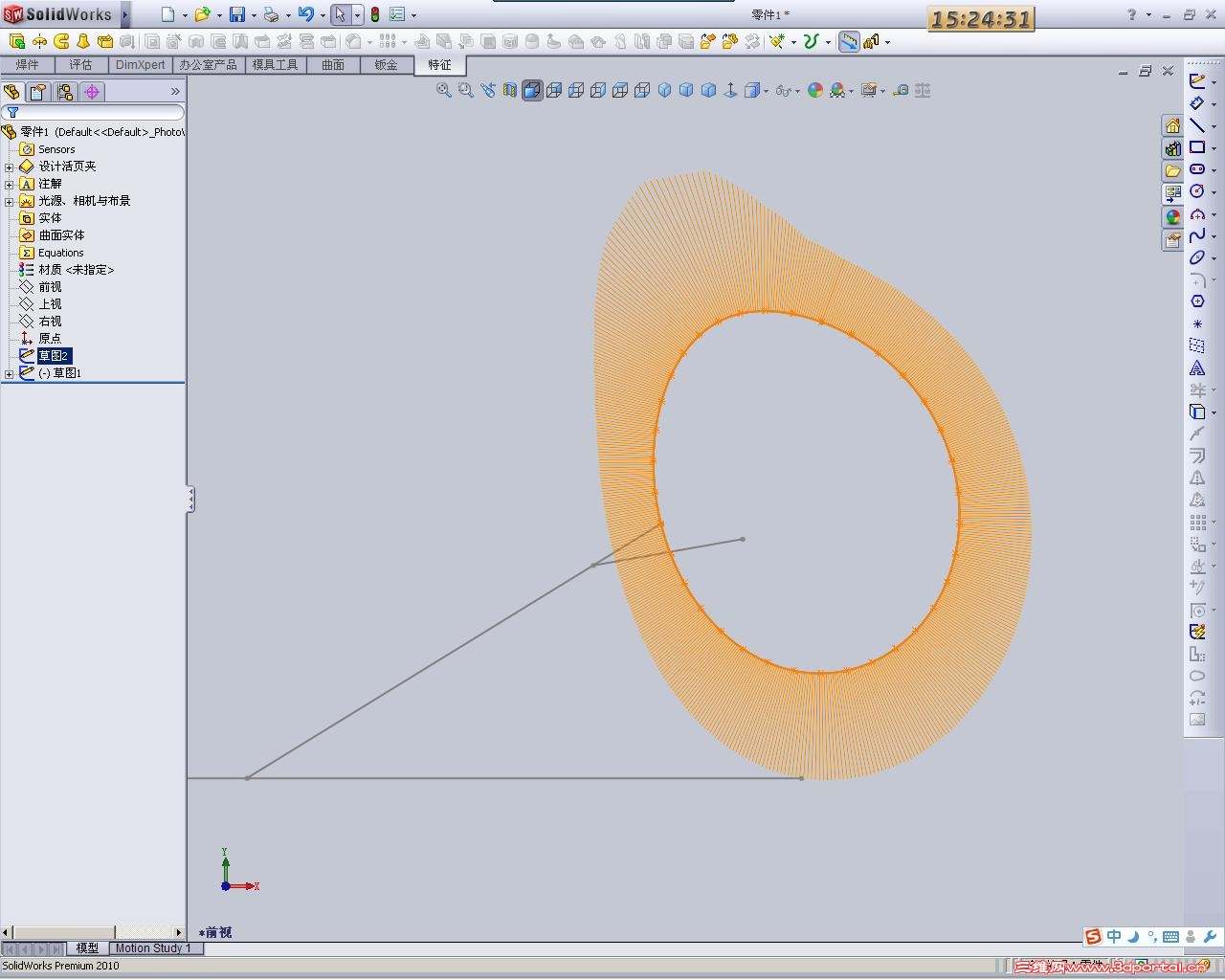
Task: Click the feature tree filter field
Action: point(93,112)
